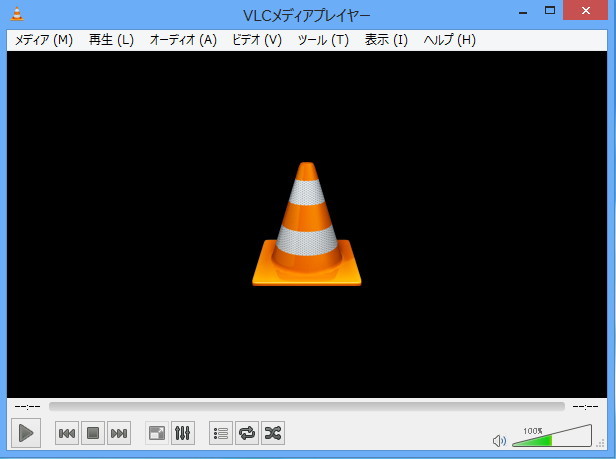Show the playlist view
The height and width of the screenshot is (459, 616).
[221, 433]
